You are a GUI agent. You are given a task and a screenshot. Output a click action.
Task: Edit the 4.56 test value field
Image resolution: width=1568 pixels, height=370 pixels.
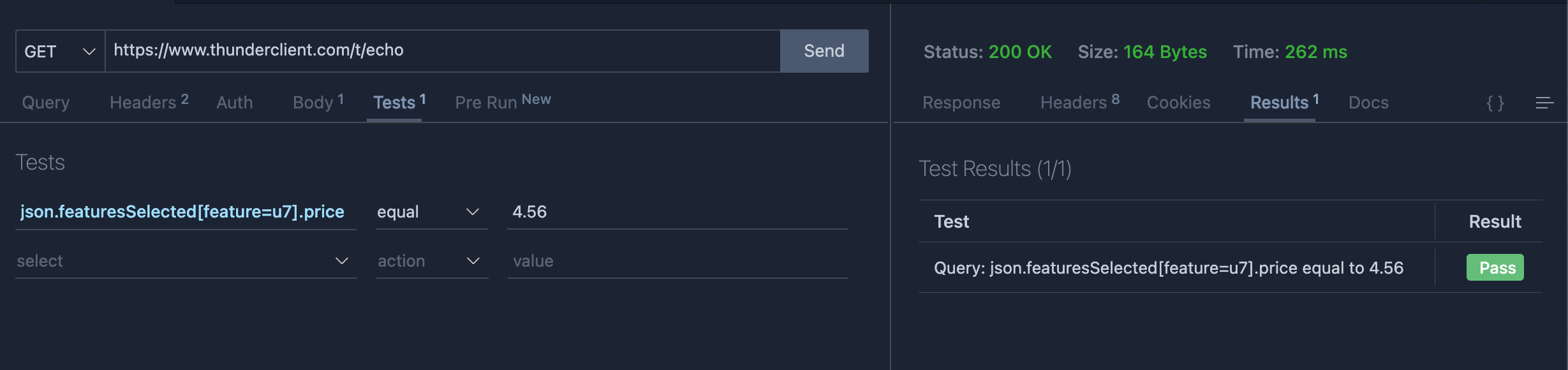click(677, 212)
